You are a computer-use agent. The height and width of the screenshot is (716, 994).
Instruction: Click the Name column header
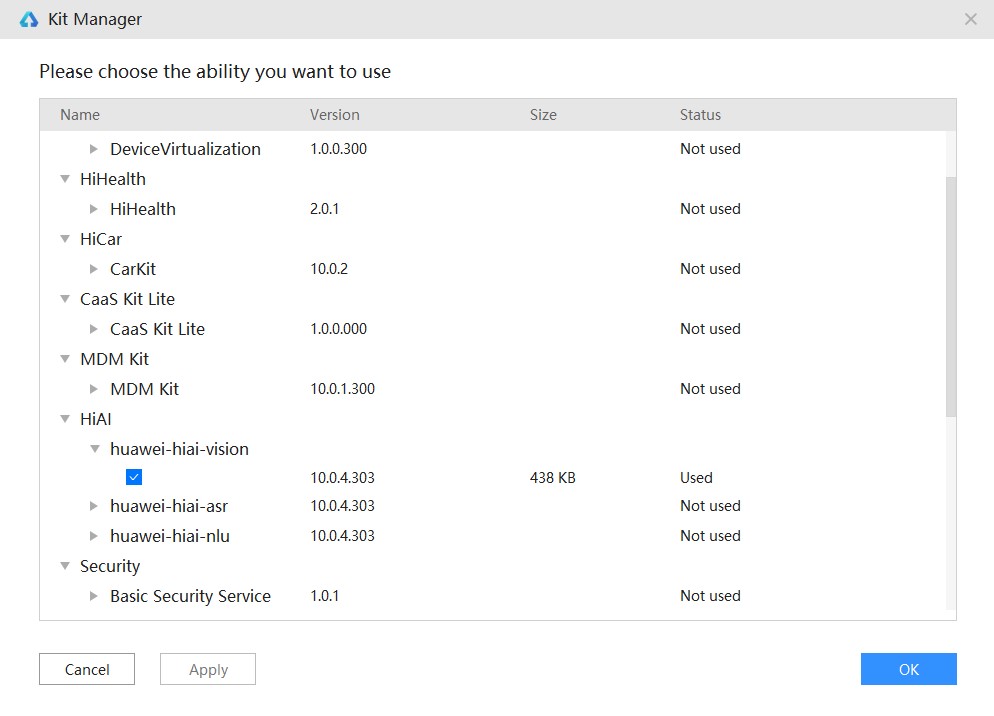point(80,115)
